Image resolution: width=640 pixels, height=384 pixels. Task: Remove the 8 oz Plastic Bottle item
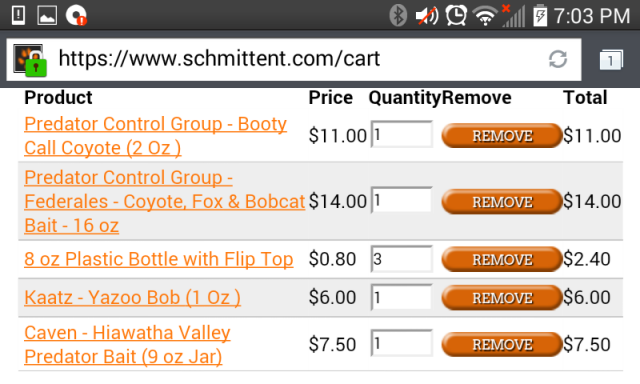pyautogui.click(x=502, y=259)
